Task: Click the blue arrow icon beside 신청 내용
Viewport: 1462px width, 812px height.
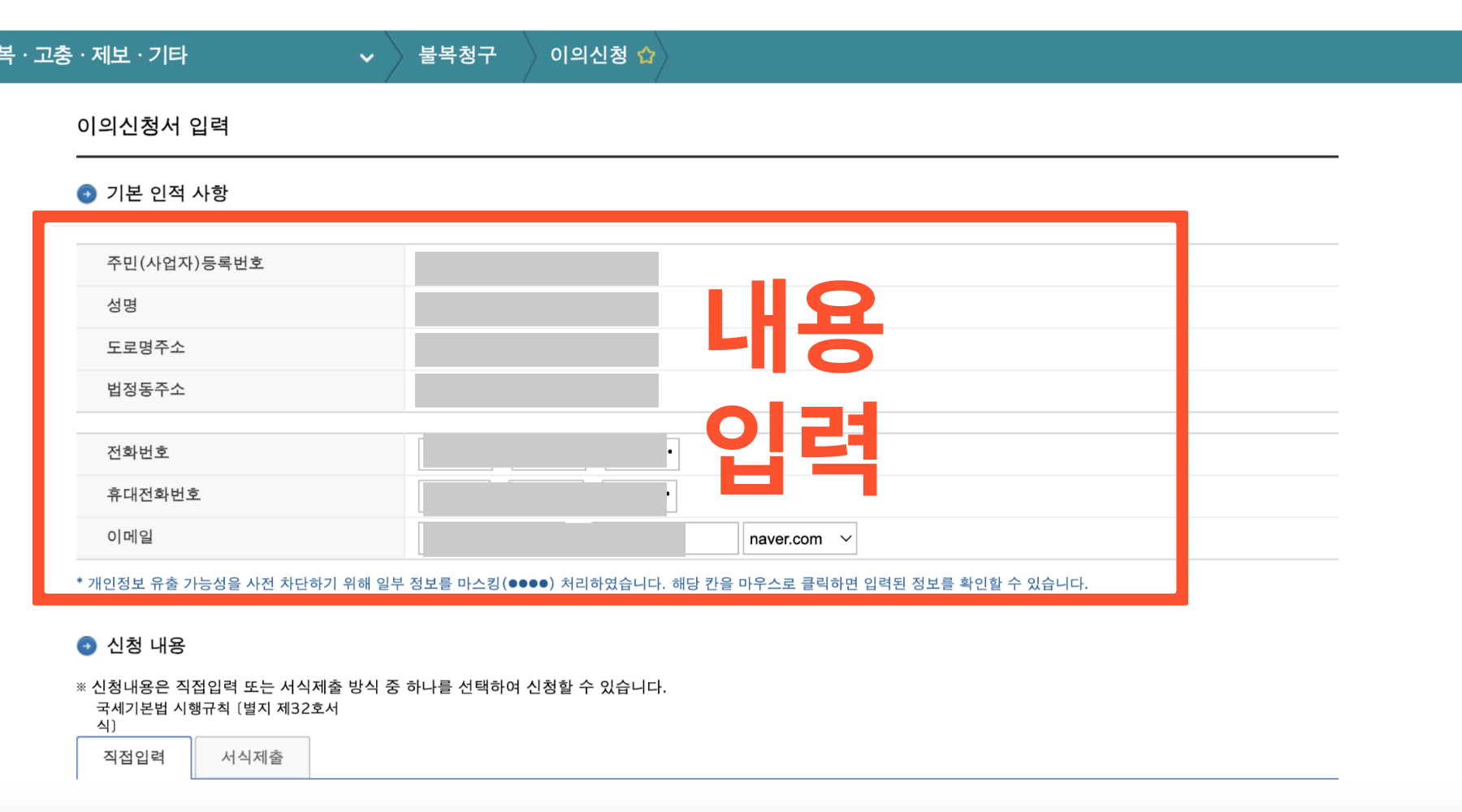Action: [x=85, y=646]
